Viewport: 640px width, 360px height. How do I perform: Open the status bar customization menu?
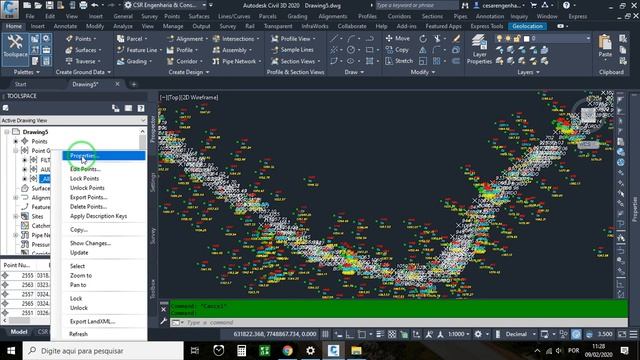pyautogui.click(x=633, y=334)
